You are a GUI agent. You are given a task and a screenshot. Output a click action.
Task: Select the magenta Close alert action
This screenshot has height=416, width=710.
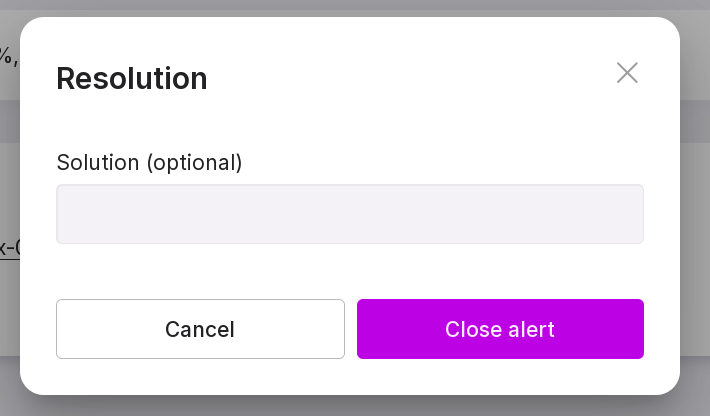pos(500,329)
